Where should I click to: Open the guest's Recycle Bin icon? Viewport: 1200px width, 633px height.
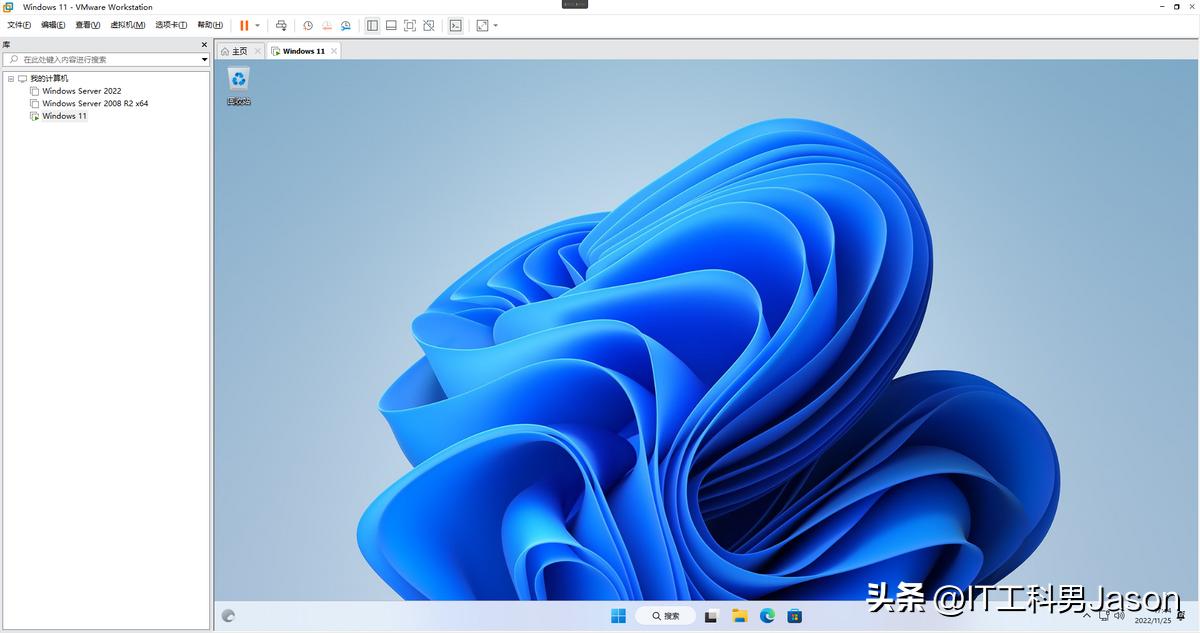tap(238, 80)
